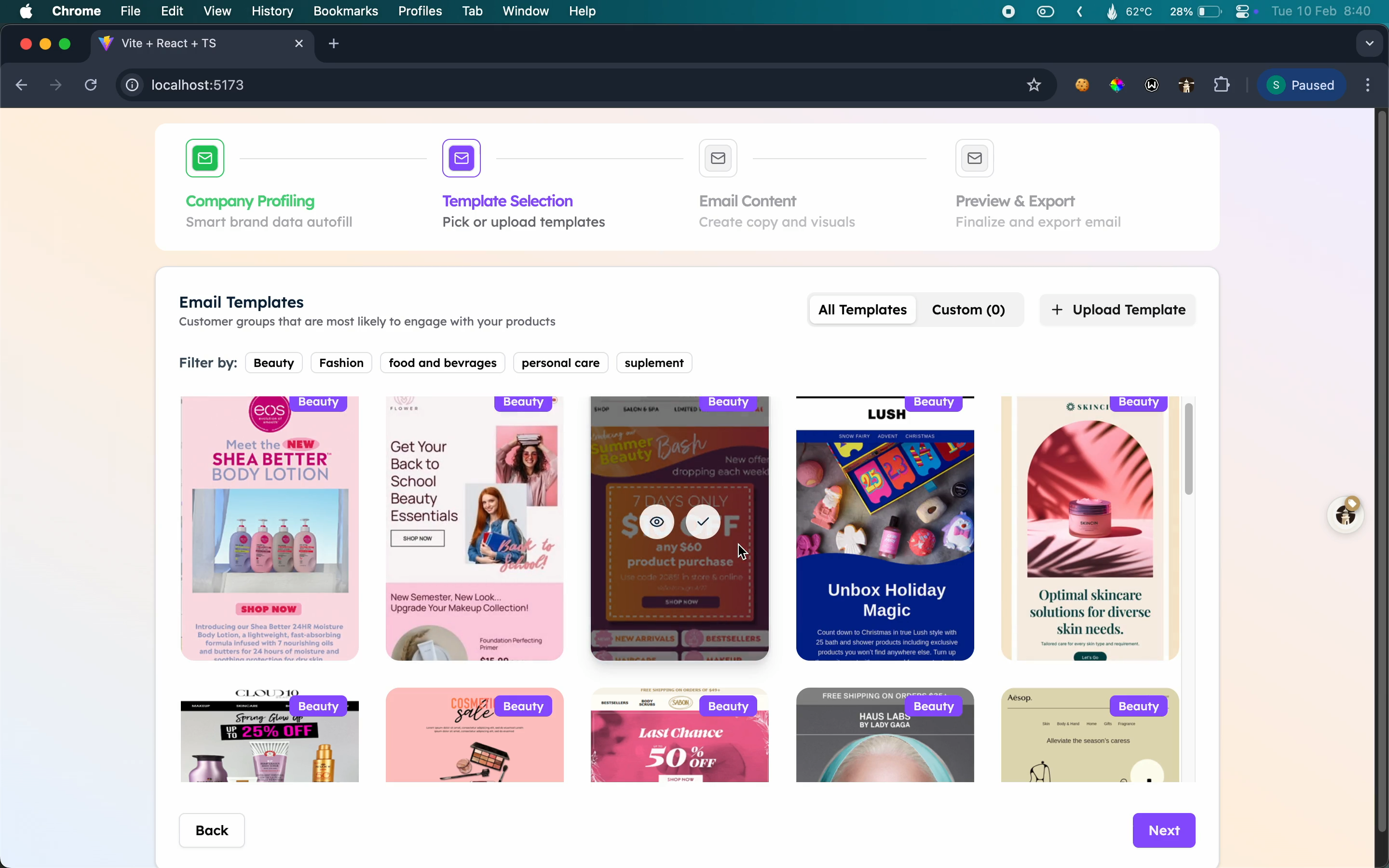Select the Summer Beauty template via the checkmark
1389x868 pixels.
click(x=703, y=522)
